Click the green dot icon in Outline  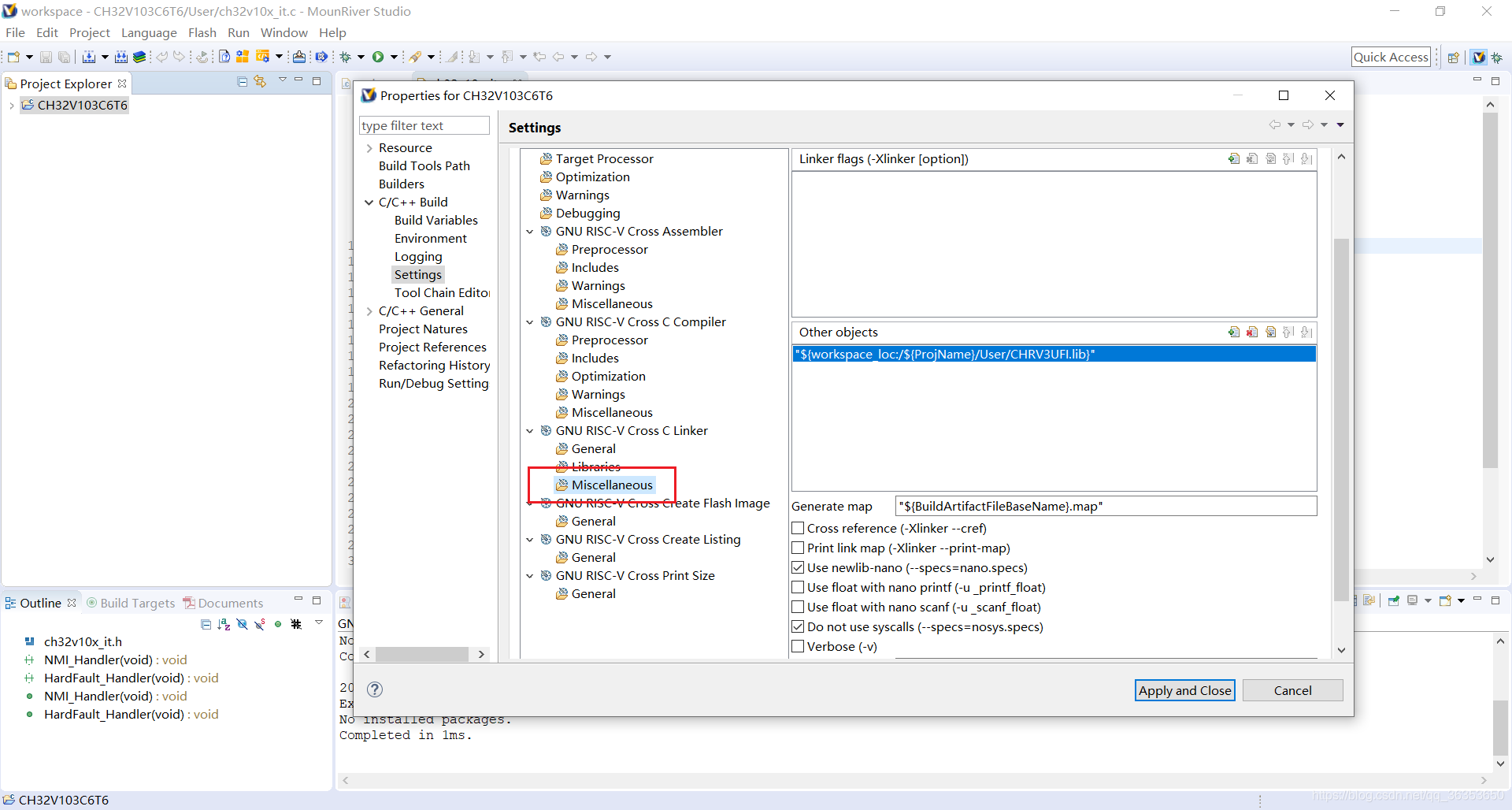[x=278, y=624]
